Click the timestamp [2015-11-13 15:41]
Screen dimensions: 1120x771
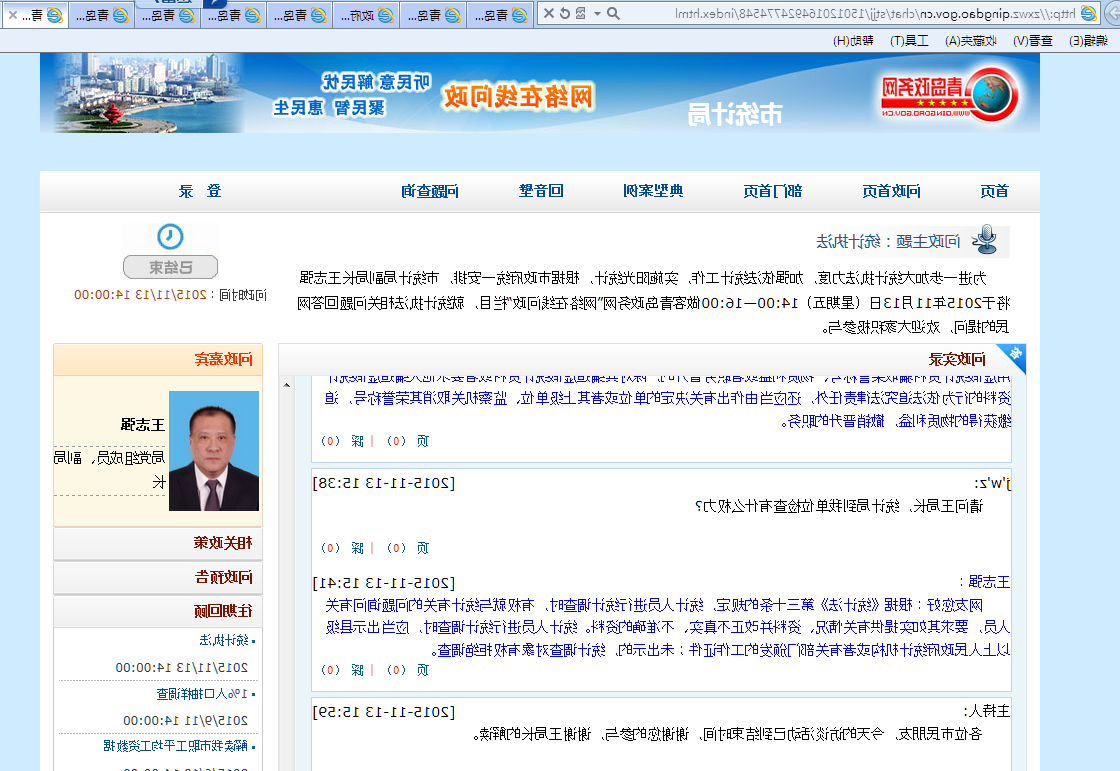(384, 583)
